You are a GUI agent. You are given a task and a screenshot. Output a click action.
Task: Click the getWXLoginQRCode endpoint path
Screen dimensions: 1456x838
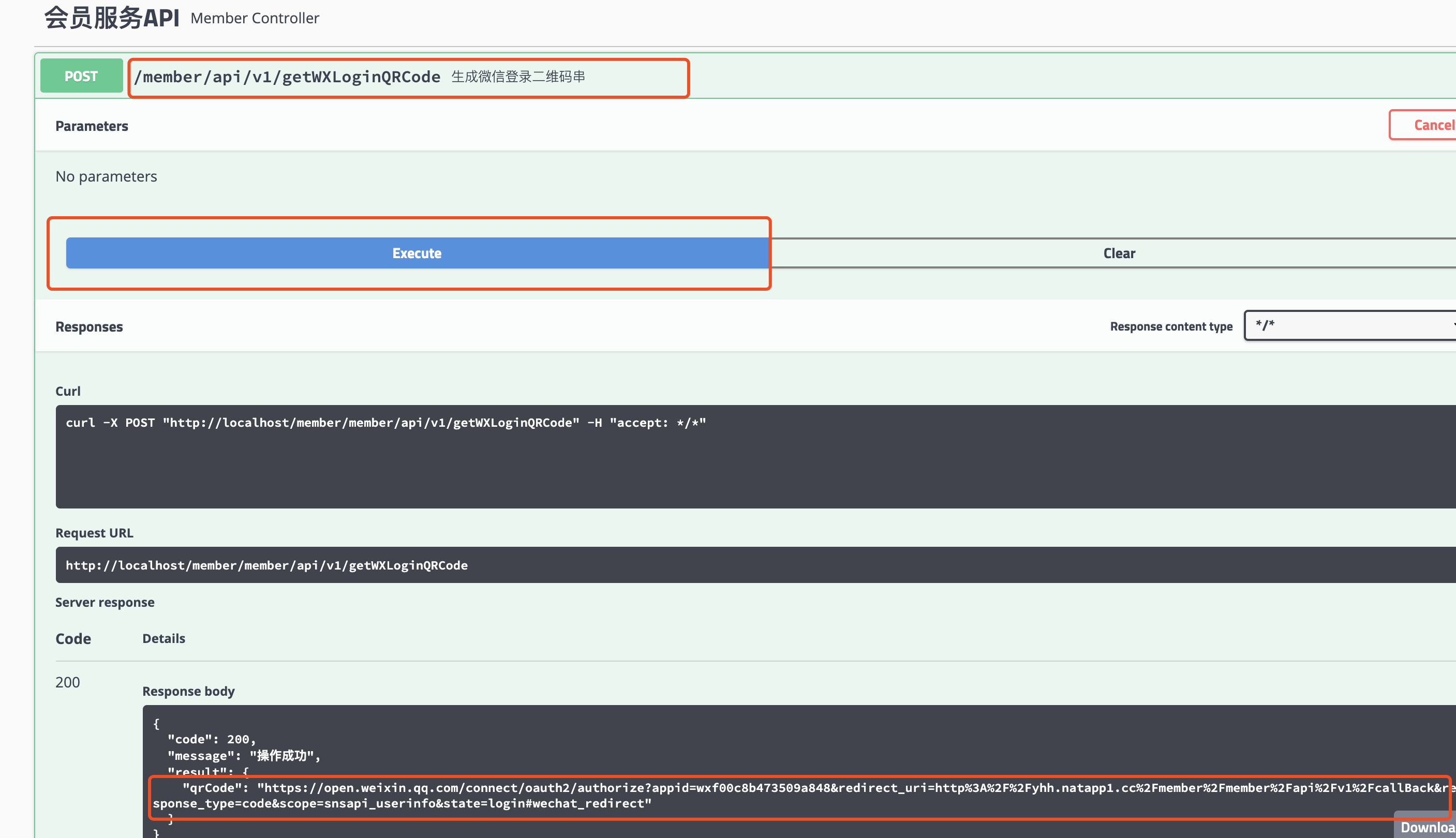click(x=287, y=77)
